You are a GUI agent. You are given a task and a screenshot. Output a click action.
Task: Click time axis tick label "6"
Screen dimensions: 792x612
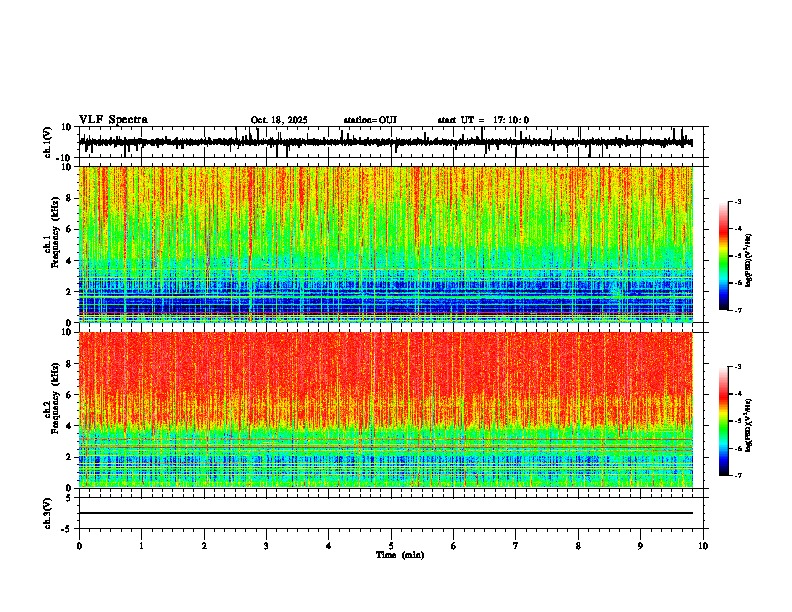[x=454, y=546]
